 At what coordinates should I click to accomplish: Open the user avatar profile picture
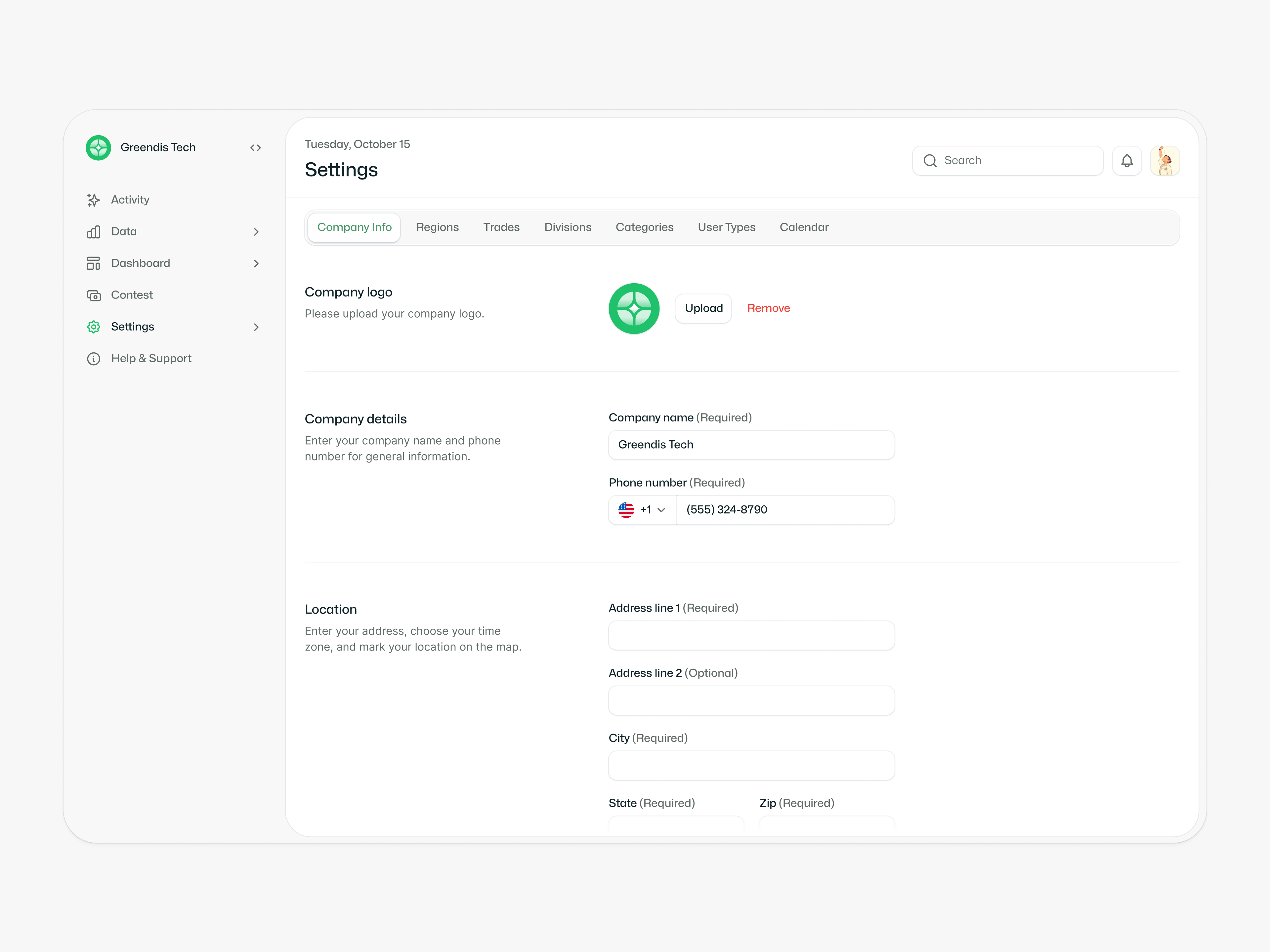point(1164,161)
